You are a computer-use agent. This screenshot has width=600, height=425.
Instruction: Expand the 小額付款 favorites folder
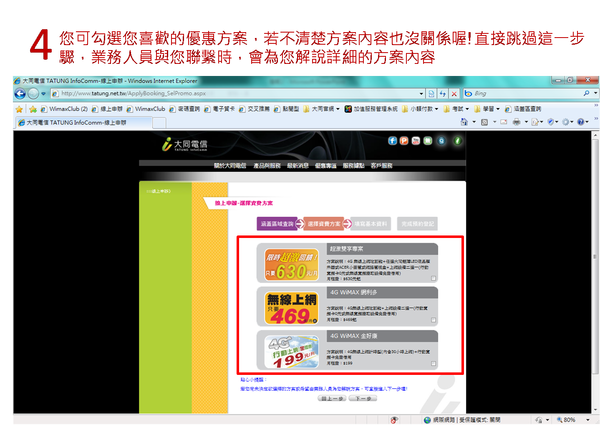point(420,109)
